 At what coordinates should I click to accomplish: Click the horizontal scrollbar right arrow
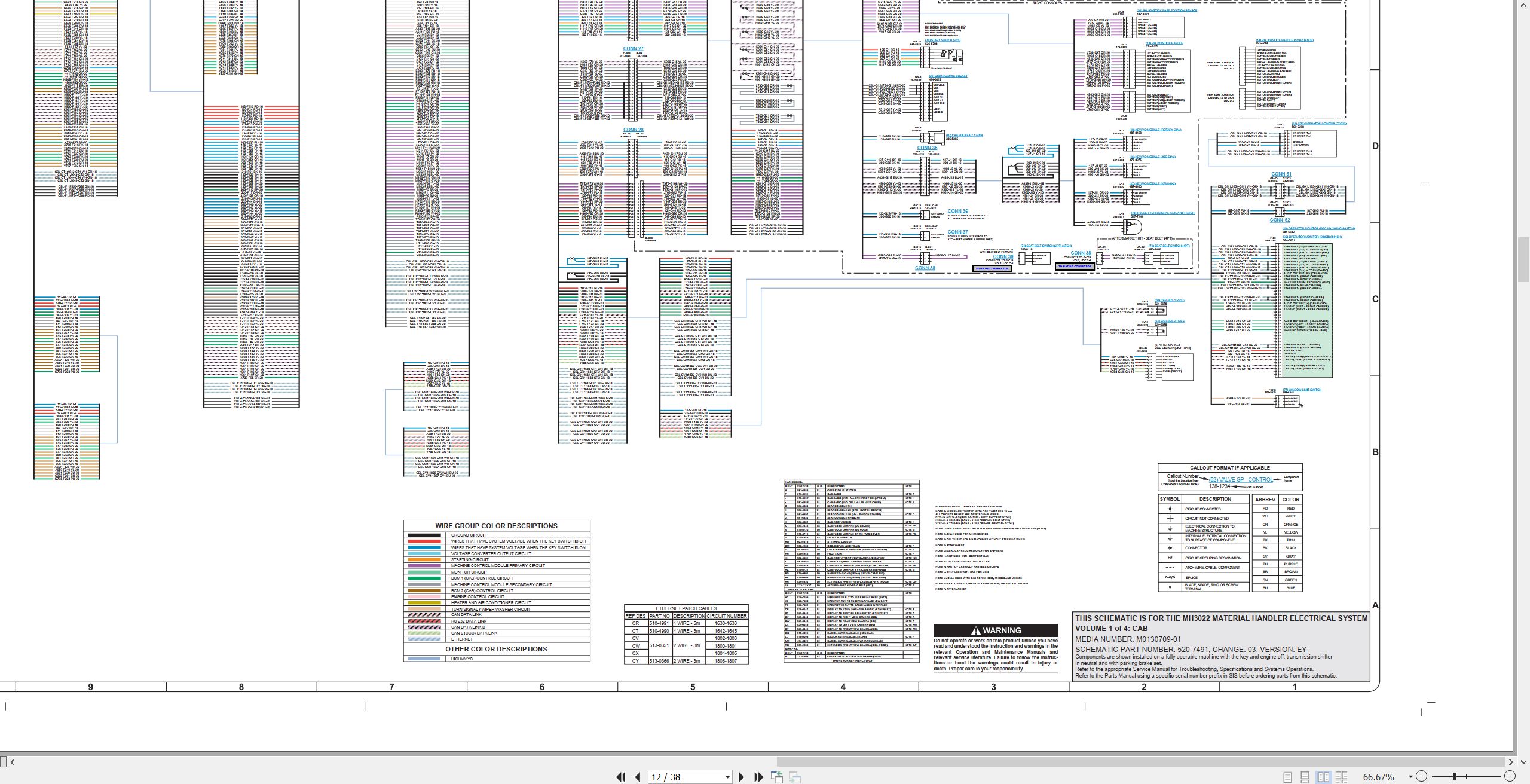[1511, 761]
